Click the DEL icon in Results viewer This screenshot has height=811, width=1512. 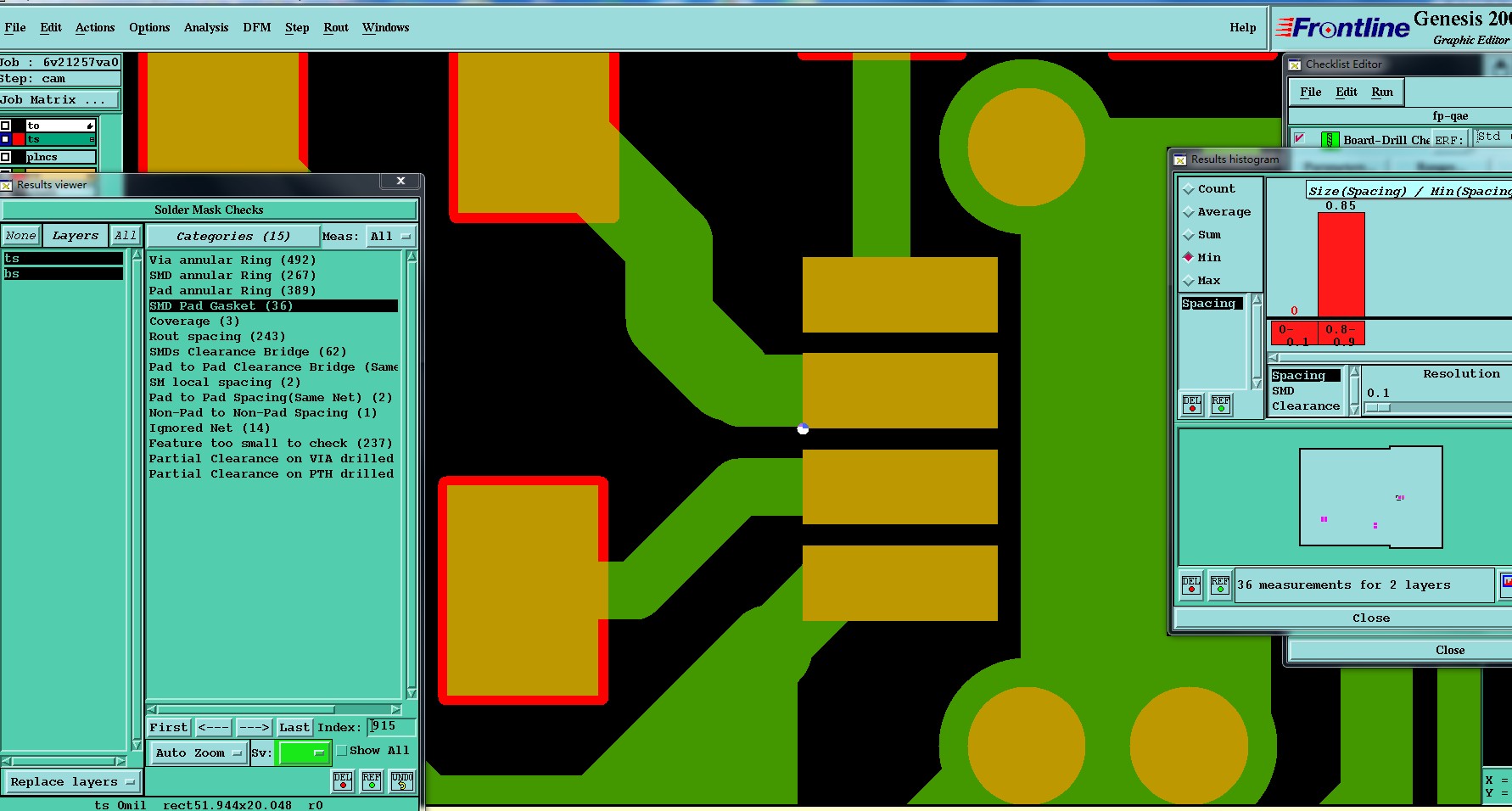coord(343,781)
